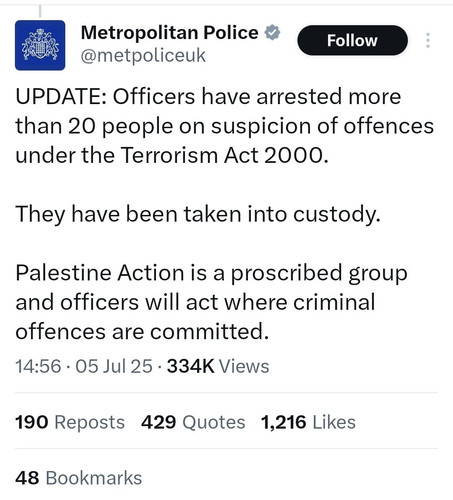Open the 48 Bookmarks count
The width and height of the screenshot is (453, 500).
(x=79, y=478)
